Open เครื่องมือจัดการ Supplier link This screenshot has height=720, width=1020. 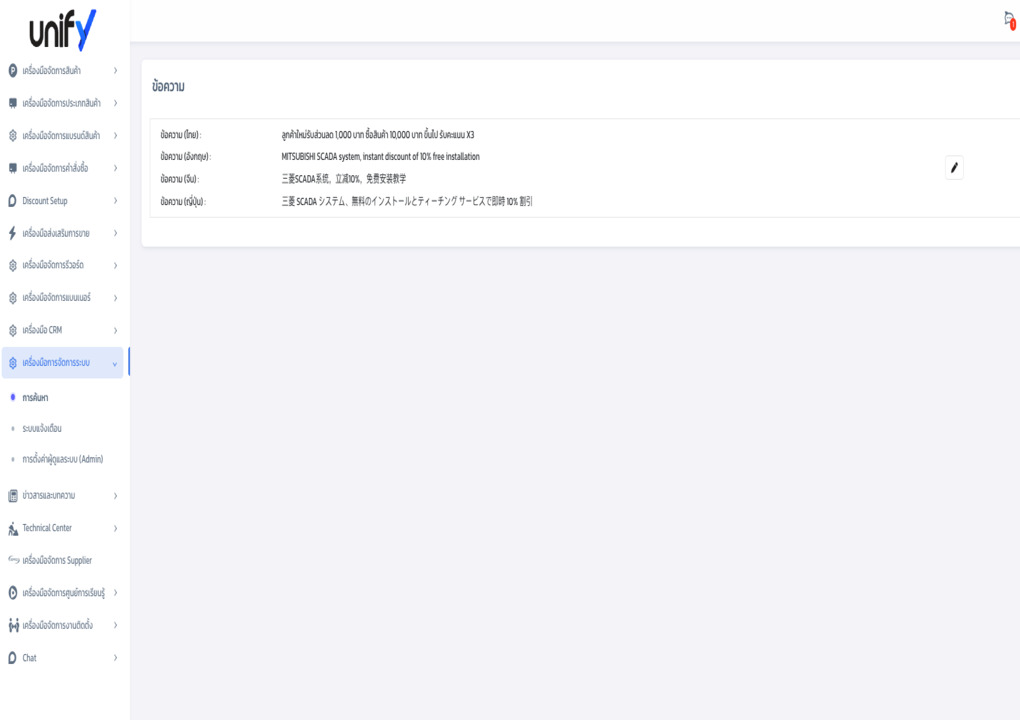(x=57, y=560)
